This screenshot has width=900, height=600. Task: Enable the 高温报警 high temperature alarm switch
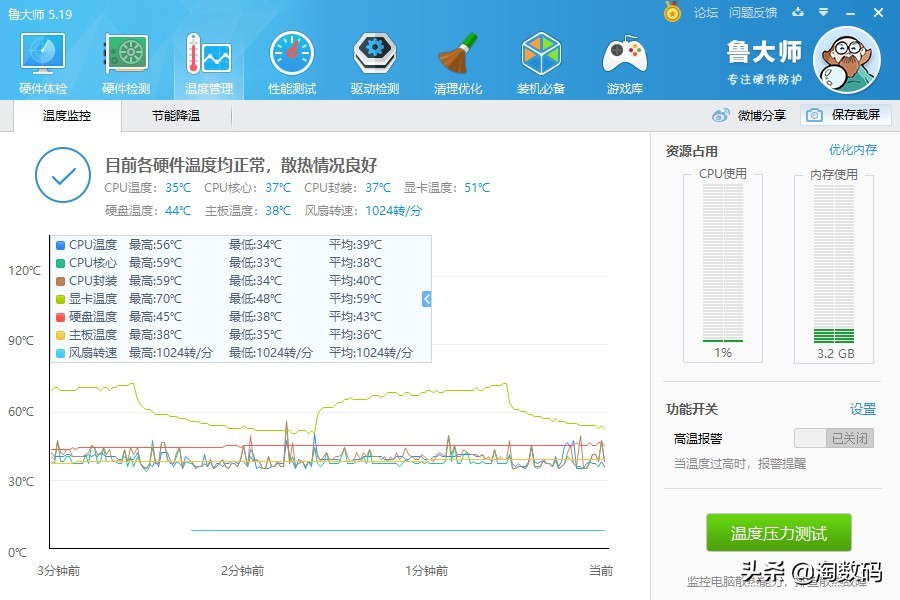[x=836, y=437]
